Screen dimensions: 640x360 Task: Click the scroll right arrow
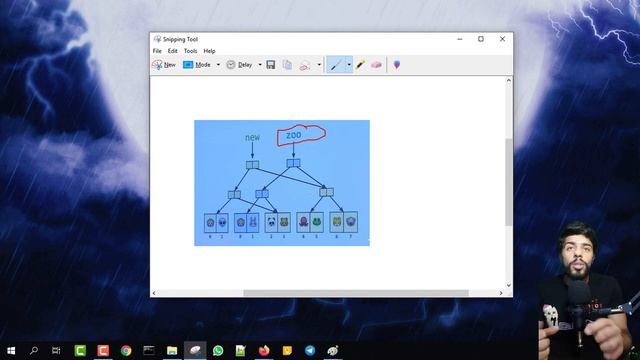click(501, 293)
